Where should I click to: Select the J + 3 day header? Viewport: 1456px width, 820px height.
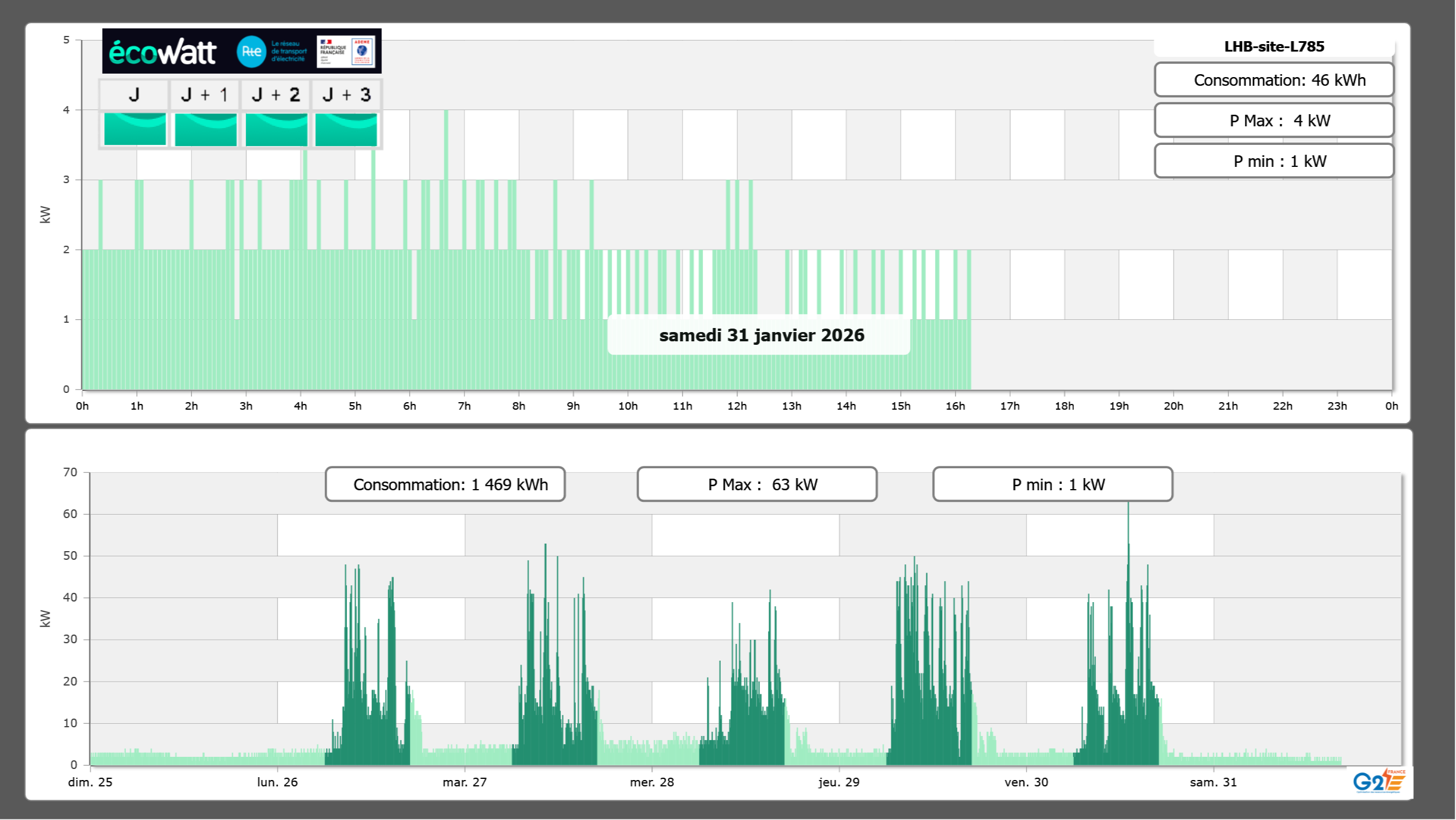point(346,94)
